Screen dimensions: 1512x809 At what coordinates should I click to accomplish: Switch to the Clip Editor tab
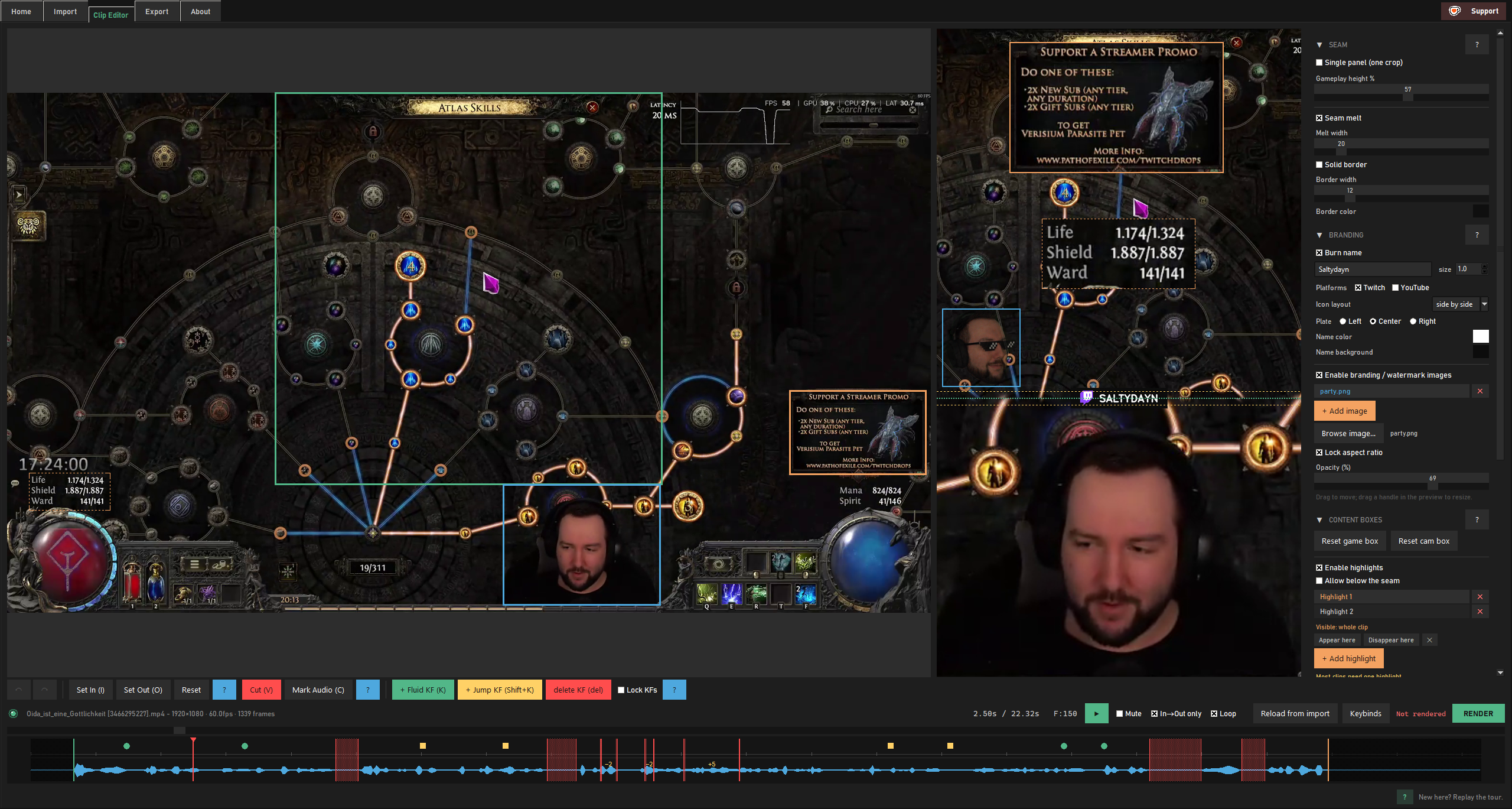[111, 15]
